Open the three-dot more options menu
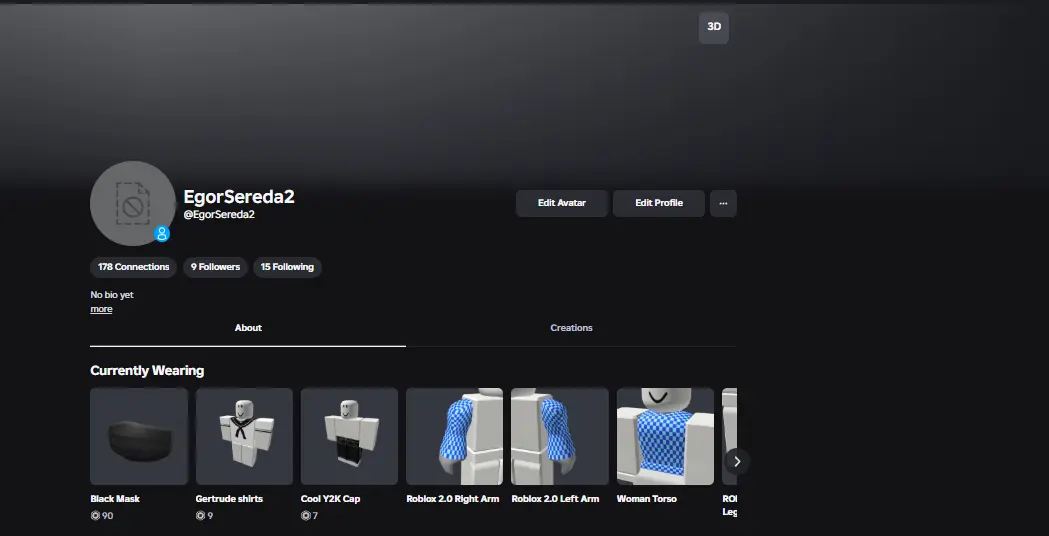 (722, 203)
